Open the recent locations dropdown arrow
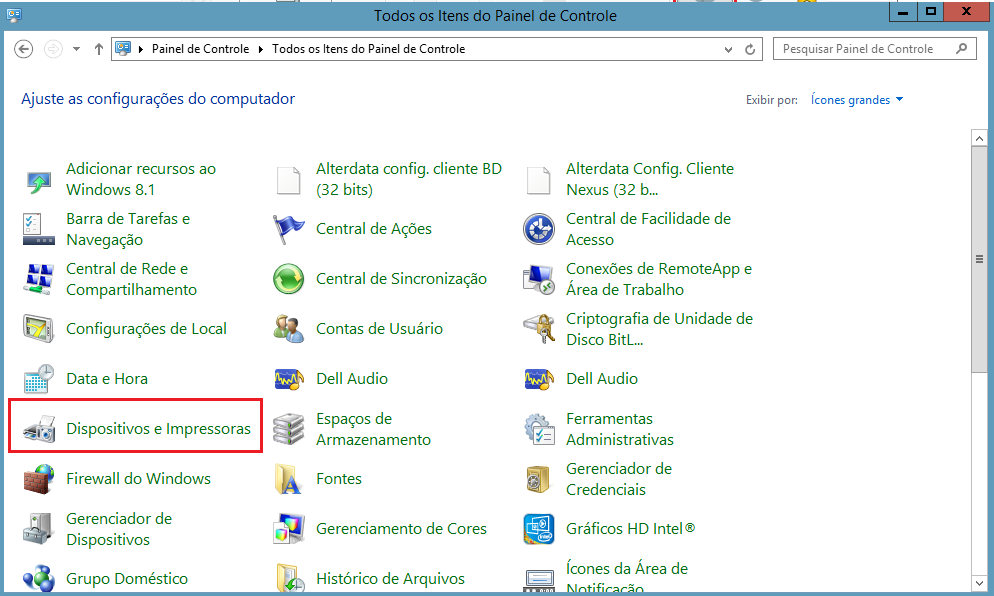 point(76,49)
